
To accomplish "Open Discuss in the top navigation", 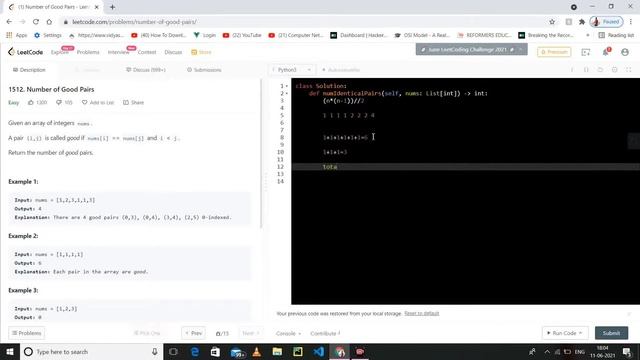I will point(173,52).
